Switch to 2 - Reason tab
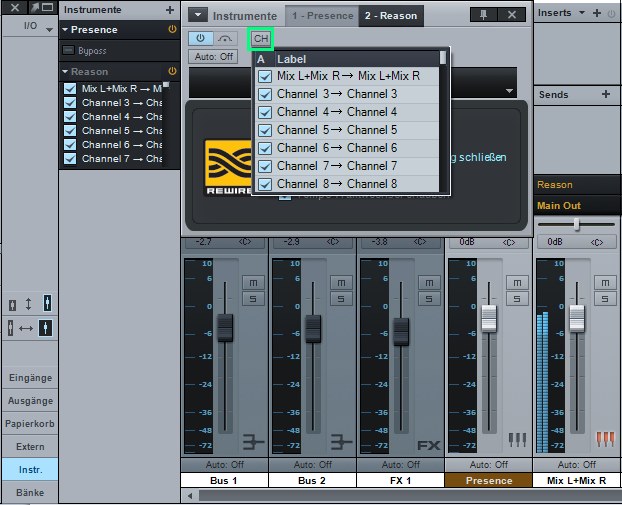Image resolution: width=622 pixels, height=505 pixels. click(391, 15)
